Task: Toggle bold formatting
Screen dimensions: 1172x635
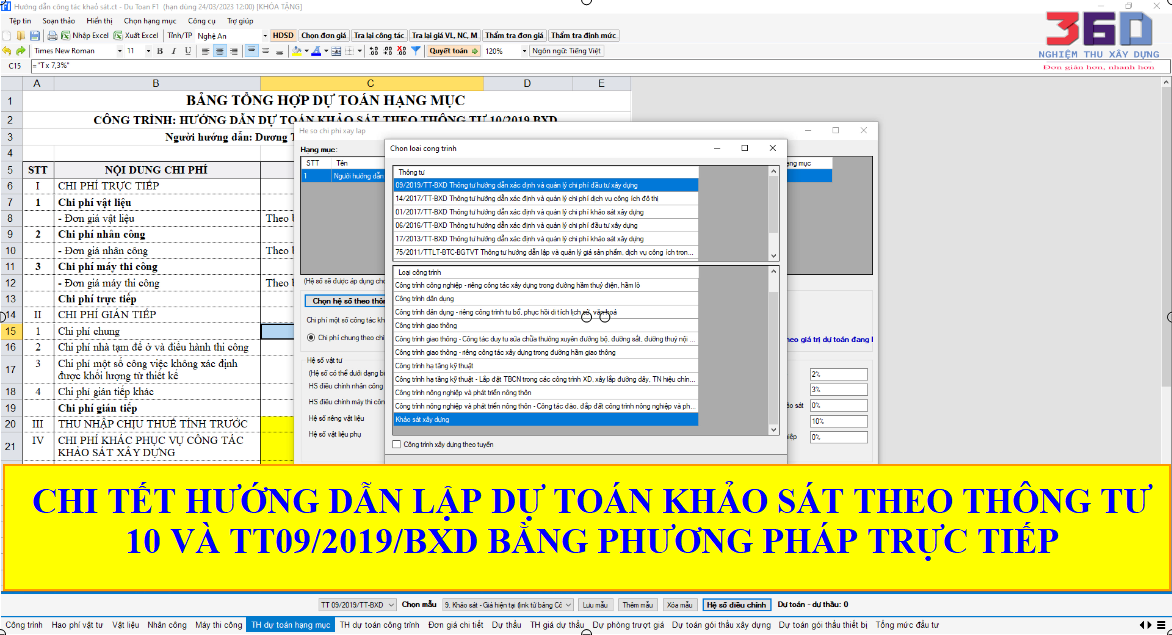Action: (x=160, y=51)
